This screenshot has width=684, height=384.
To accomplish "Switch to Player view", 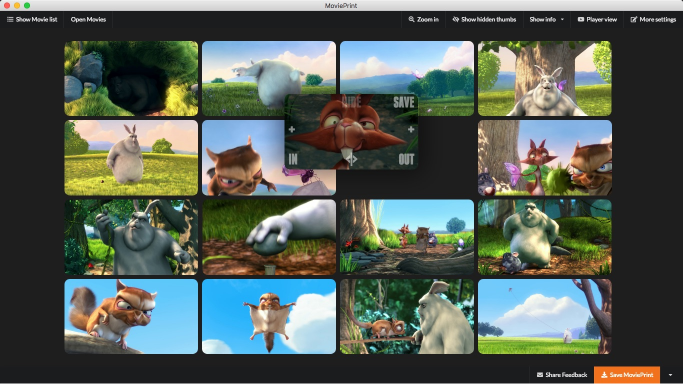I will 597,19.
